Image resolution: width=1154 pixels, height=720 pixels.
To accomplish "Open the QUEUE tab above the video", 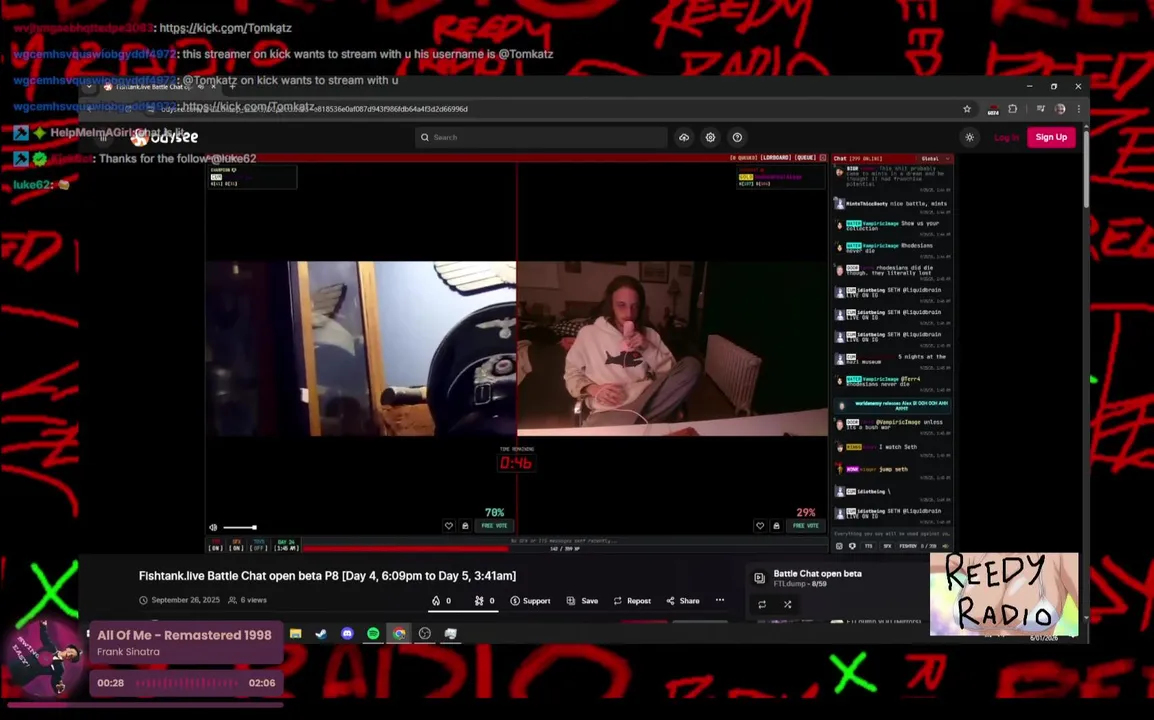I will point(805,158).
